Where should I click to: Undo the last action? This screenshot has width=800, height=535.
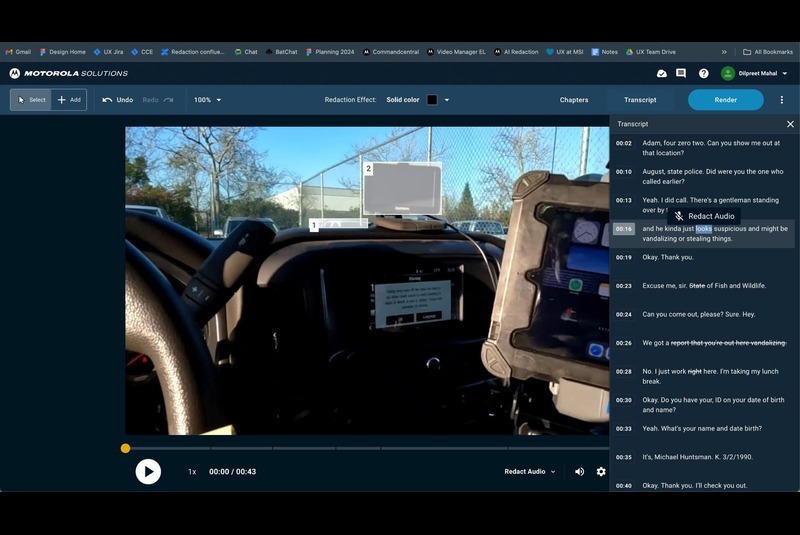click(118, 100)
